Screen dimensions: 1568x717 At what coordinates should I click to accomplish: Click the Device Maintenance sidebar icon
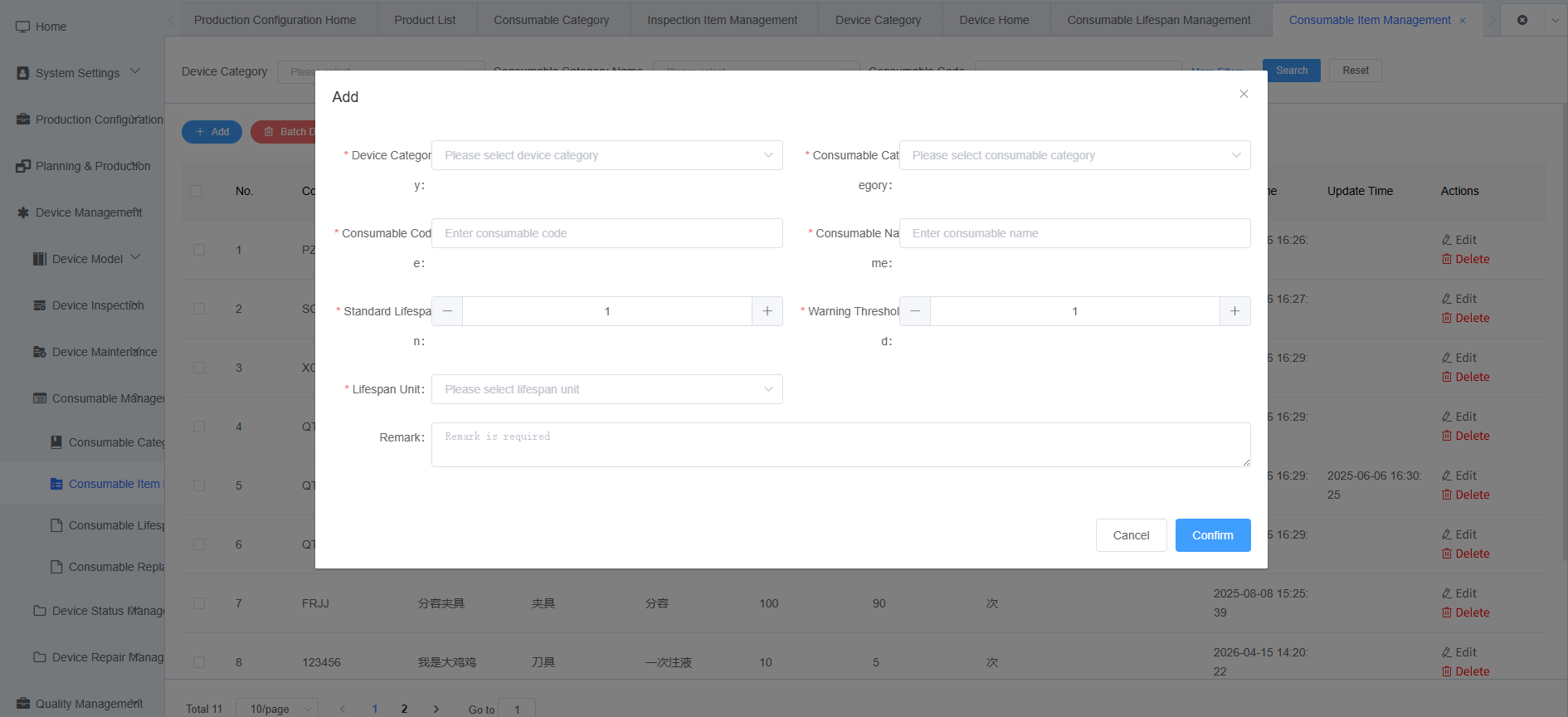[40, 352]
